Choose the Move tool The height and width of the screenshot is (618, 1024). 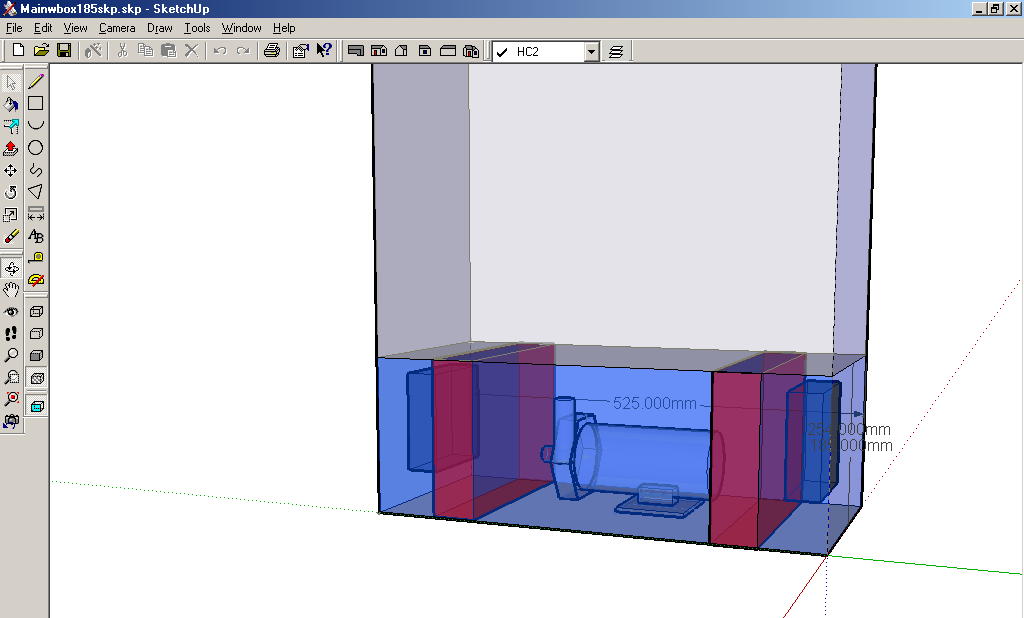(x=11, y=171)
